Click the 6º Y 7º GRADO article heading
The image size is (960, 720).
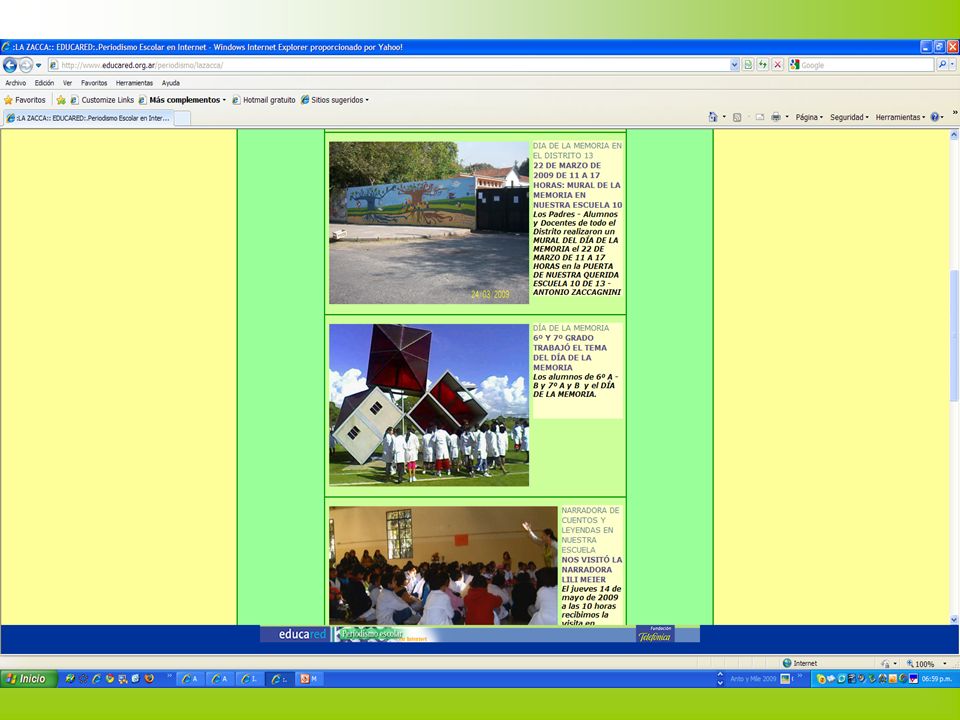click(569, 353)
